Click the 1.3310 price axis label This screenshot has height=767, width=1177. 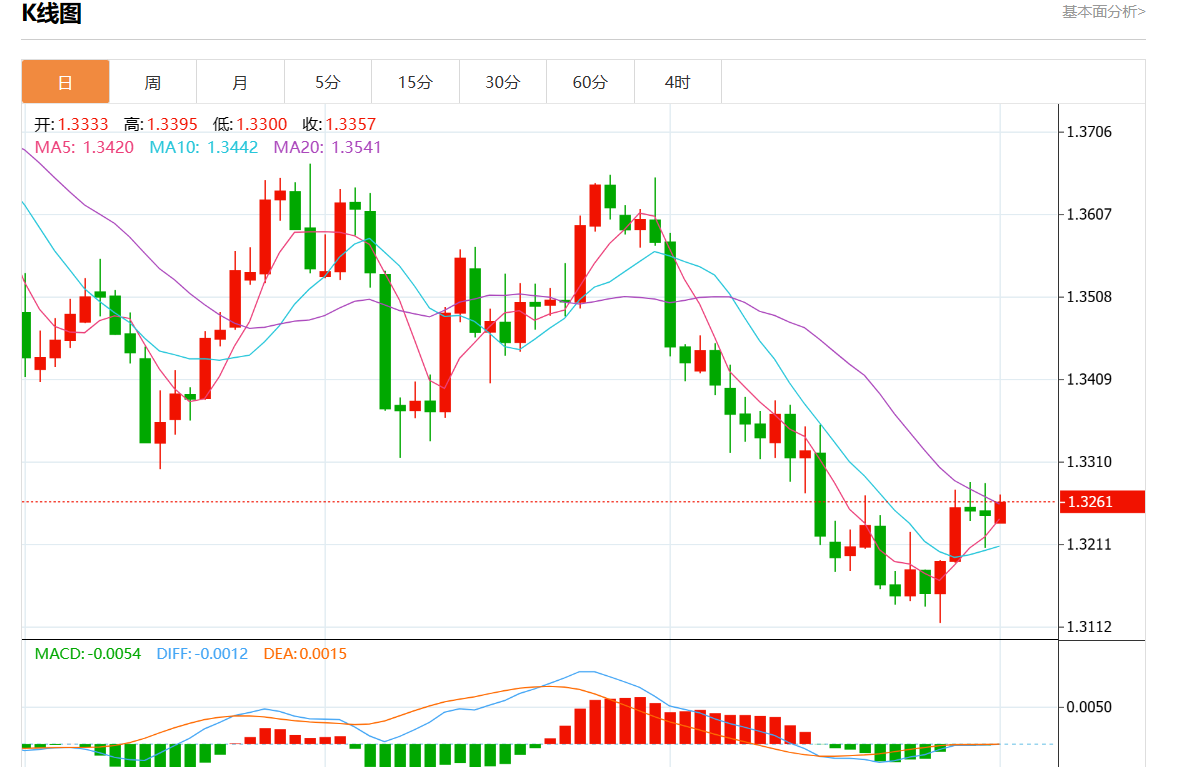point(1089,462)
